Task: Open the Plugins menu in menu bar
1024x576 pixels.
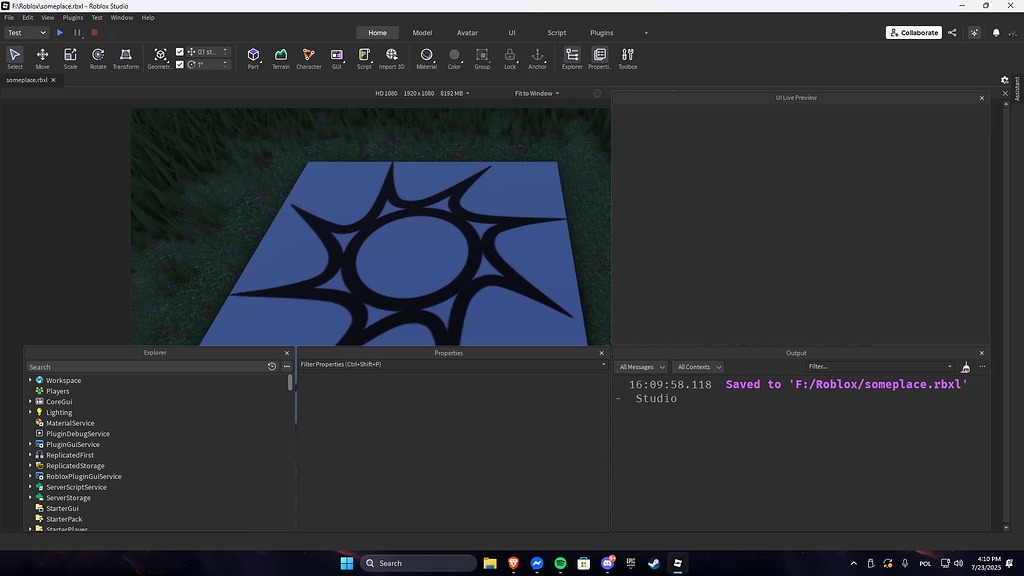Action: 72,18
